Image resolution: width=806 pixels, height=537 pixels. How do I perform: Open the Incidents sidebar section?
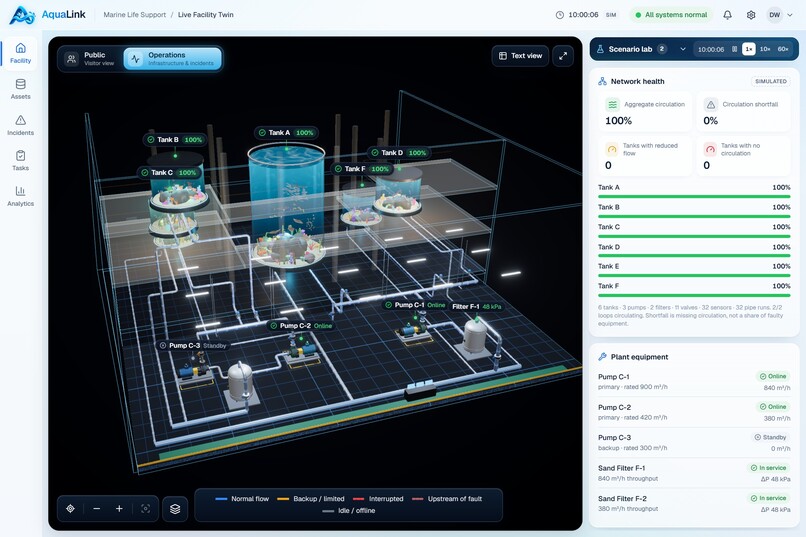point(20,125)
